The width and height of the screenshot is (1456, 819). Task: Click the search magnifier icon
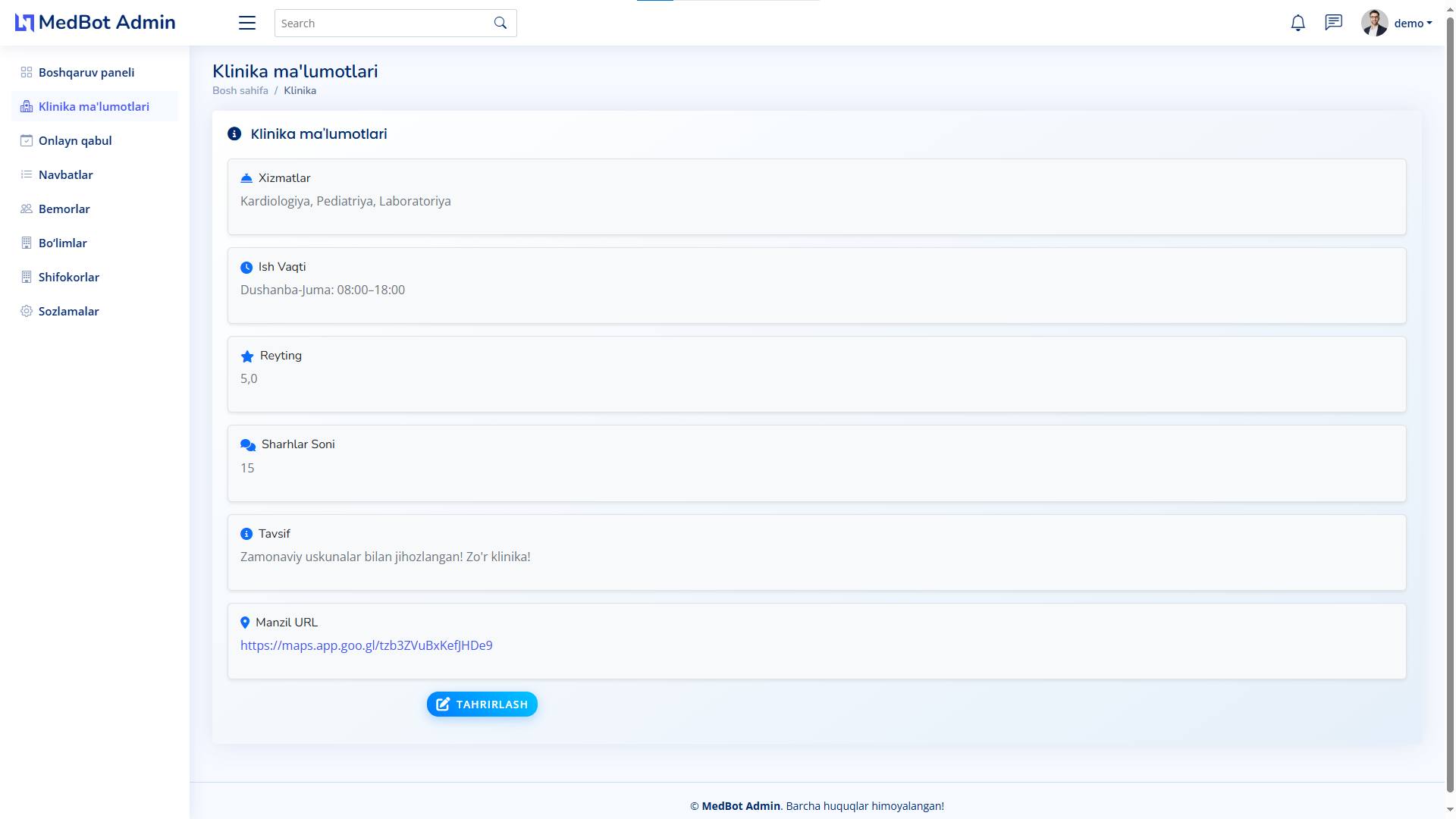pyautogui.click(x=500, y=23)
